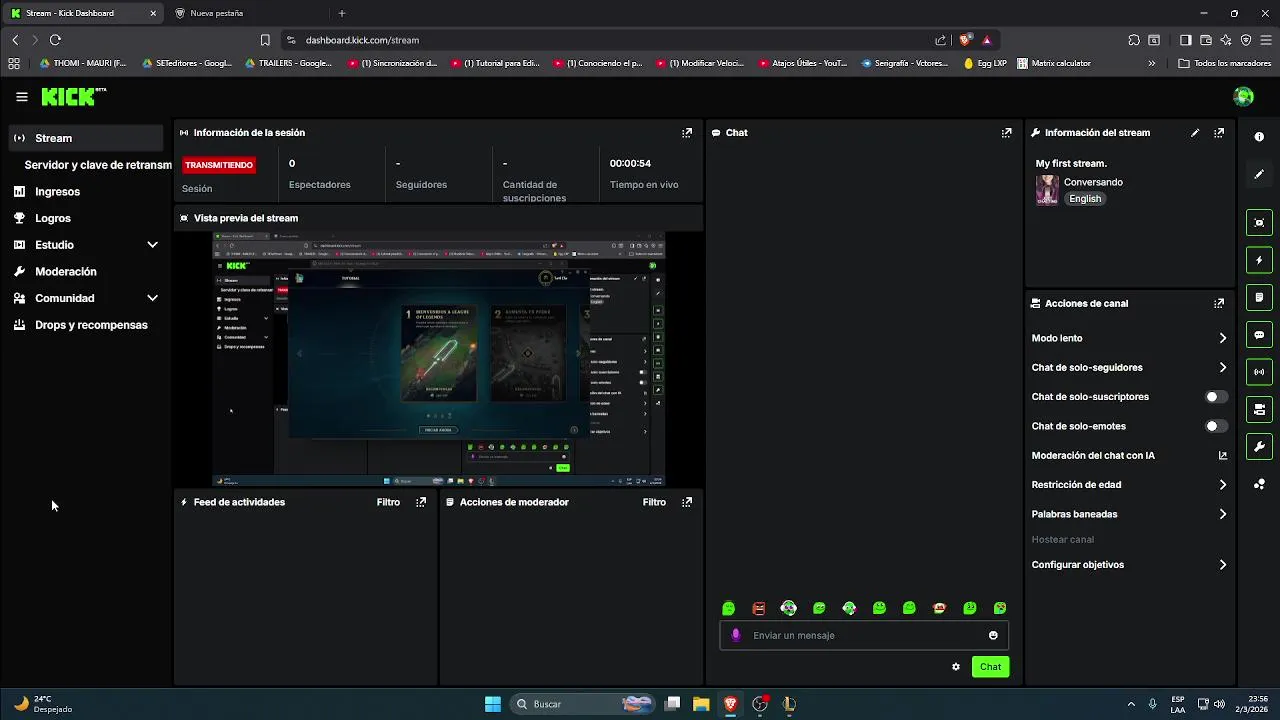The height and width of the screenshot is (720, 1280).
Task: Toggle the channel actions icon in right rail
Action: point(1259,409)
